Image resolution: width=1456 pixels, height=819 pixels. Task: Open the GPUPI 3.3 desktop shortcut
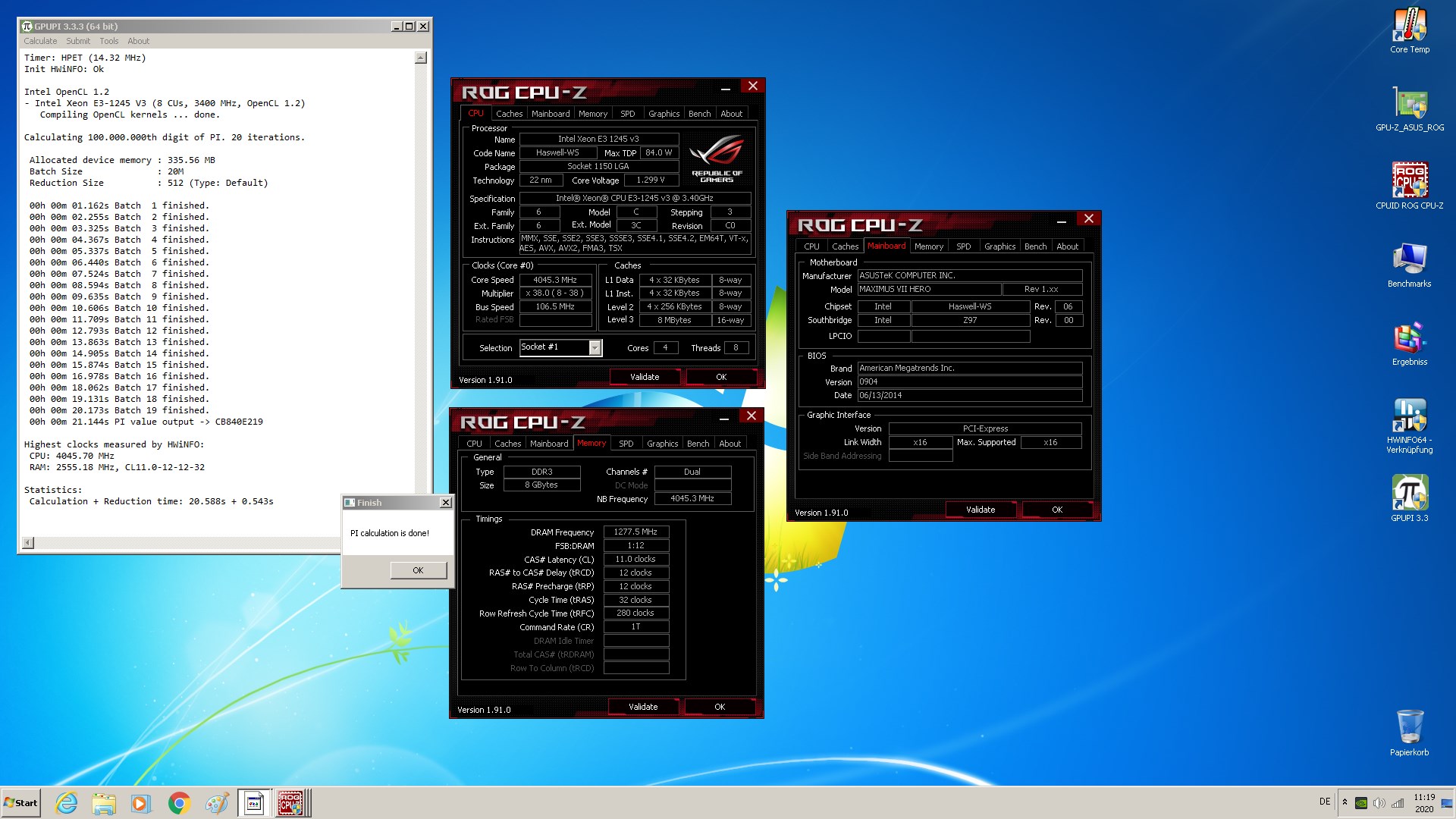tap(1409, 498)
